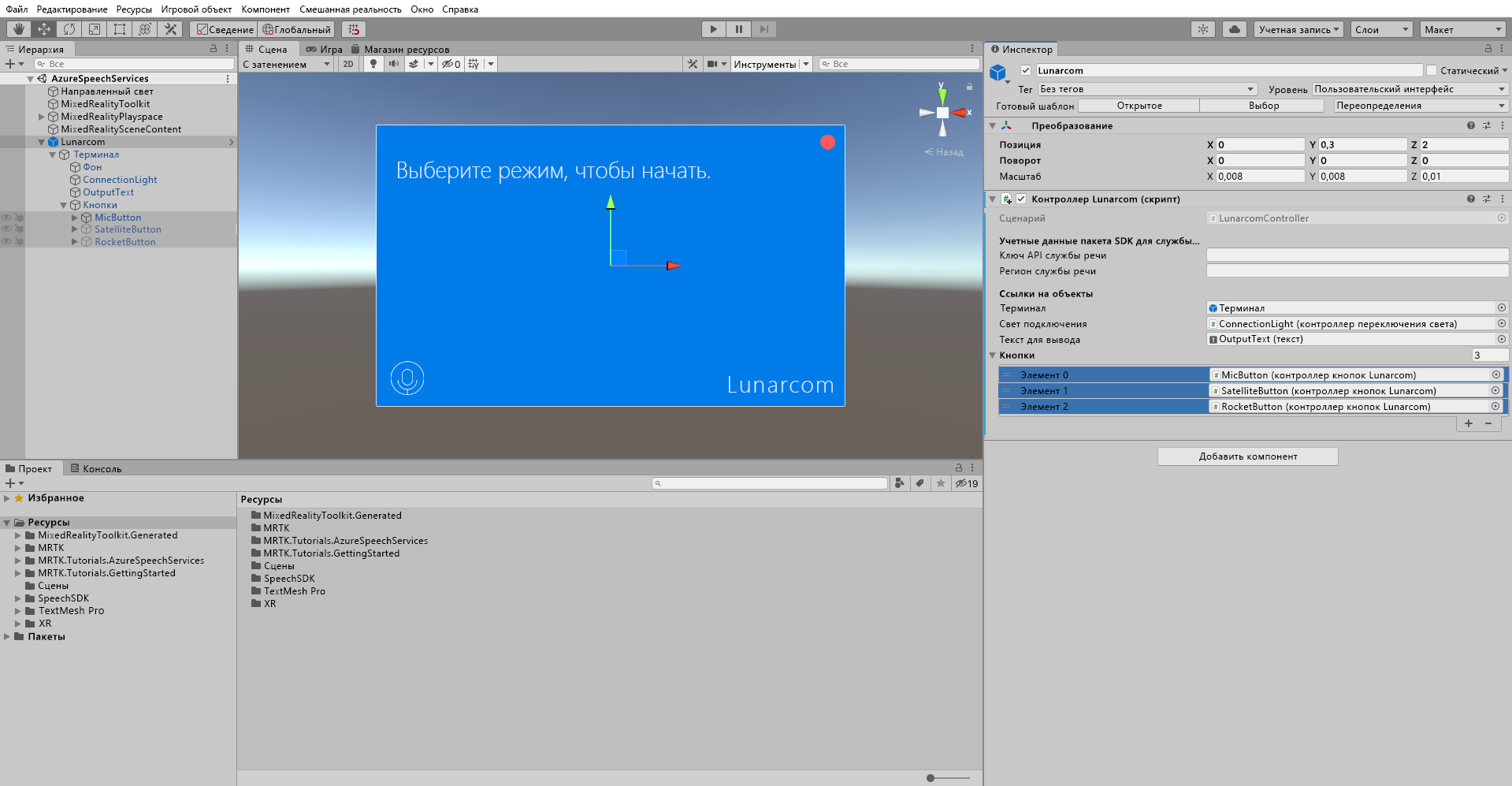
Task: Toggle 2D view mode in Scene
Action: [348, 64]
